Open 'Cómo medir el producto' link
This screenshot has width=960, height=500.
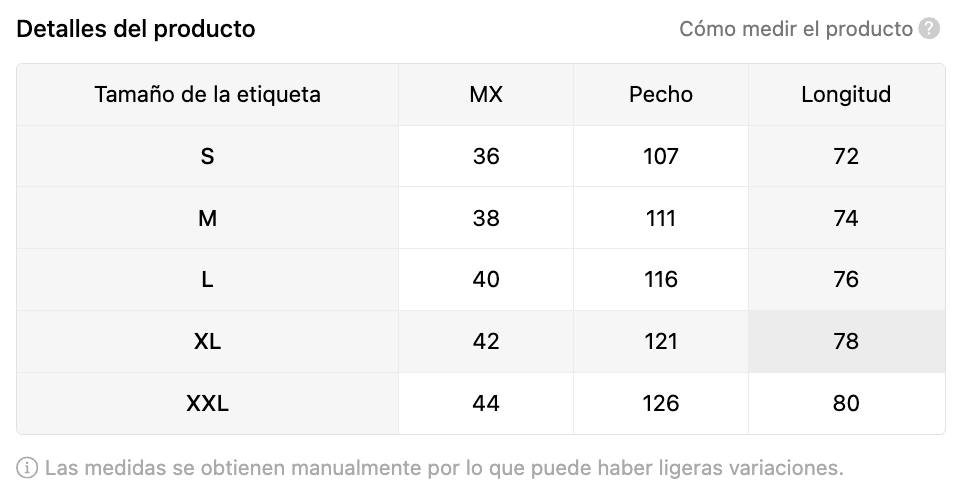click(795, 29)
